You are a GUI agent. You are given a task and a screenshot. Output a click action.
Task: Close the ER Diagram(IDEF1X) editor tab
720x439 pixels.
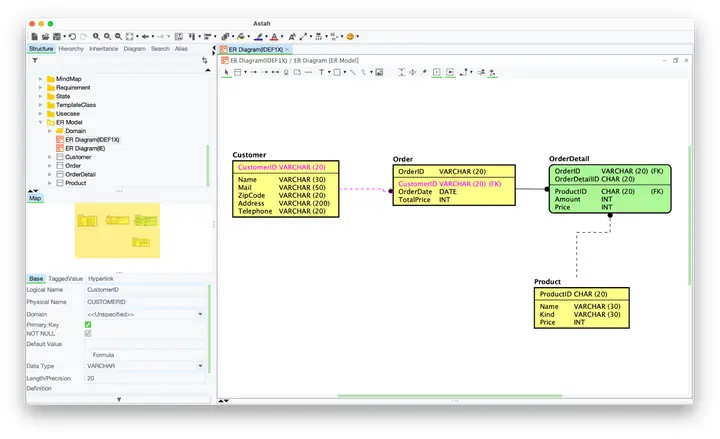pos(287,50)
